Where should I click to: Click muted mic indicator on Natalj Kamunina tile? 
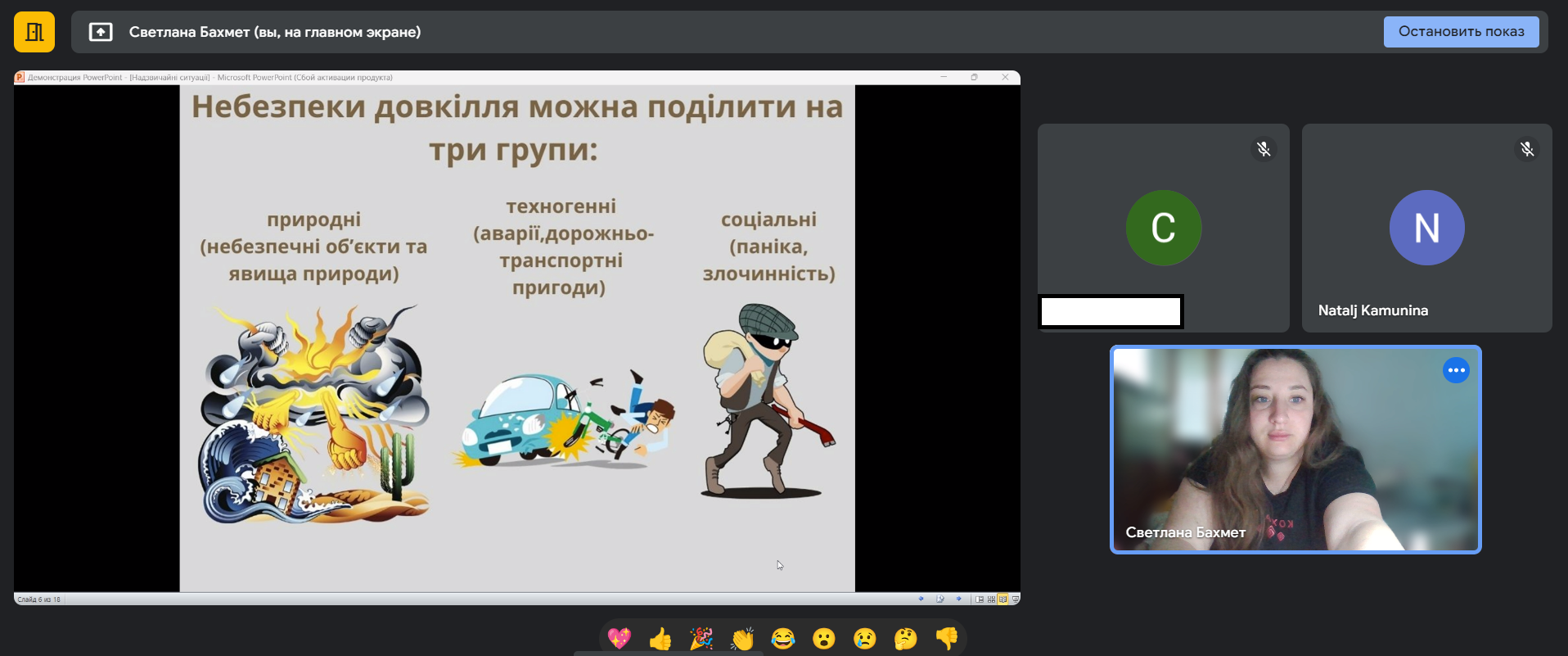[1527, 149]
